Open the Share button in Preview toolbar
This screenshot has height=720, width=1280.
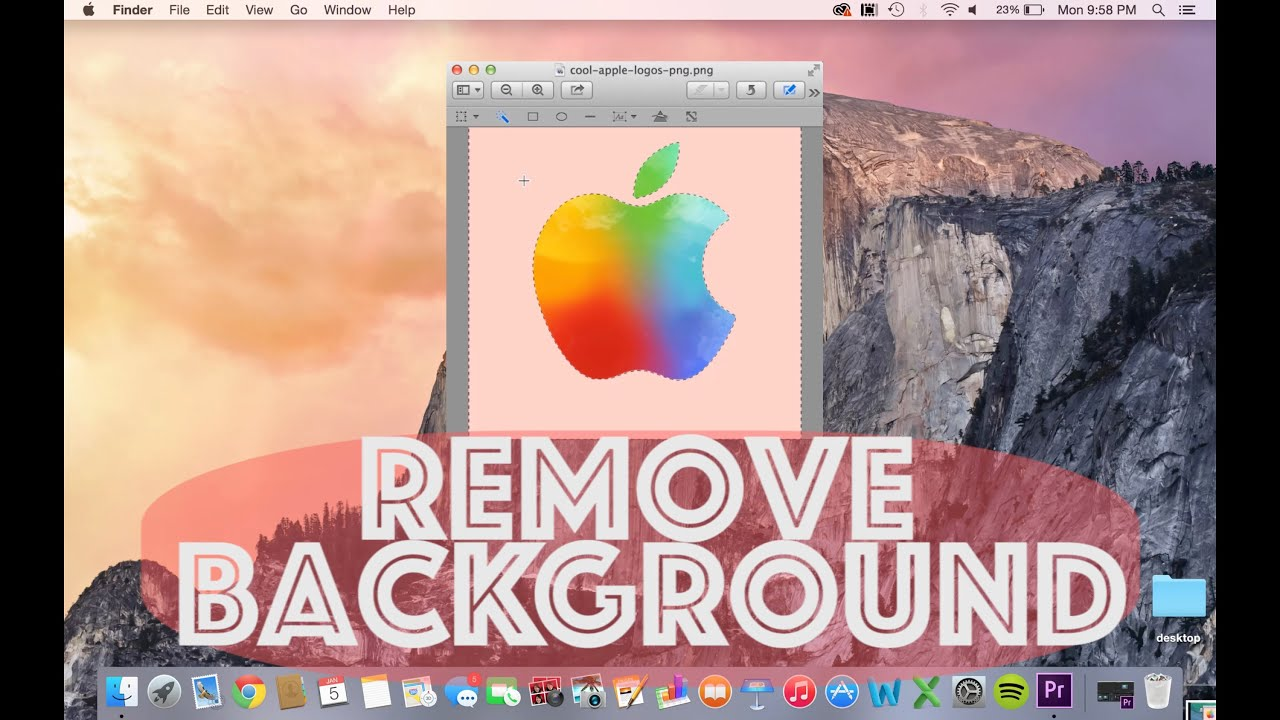coord(577,90)
